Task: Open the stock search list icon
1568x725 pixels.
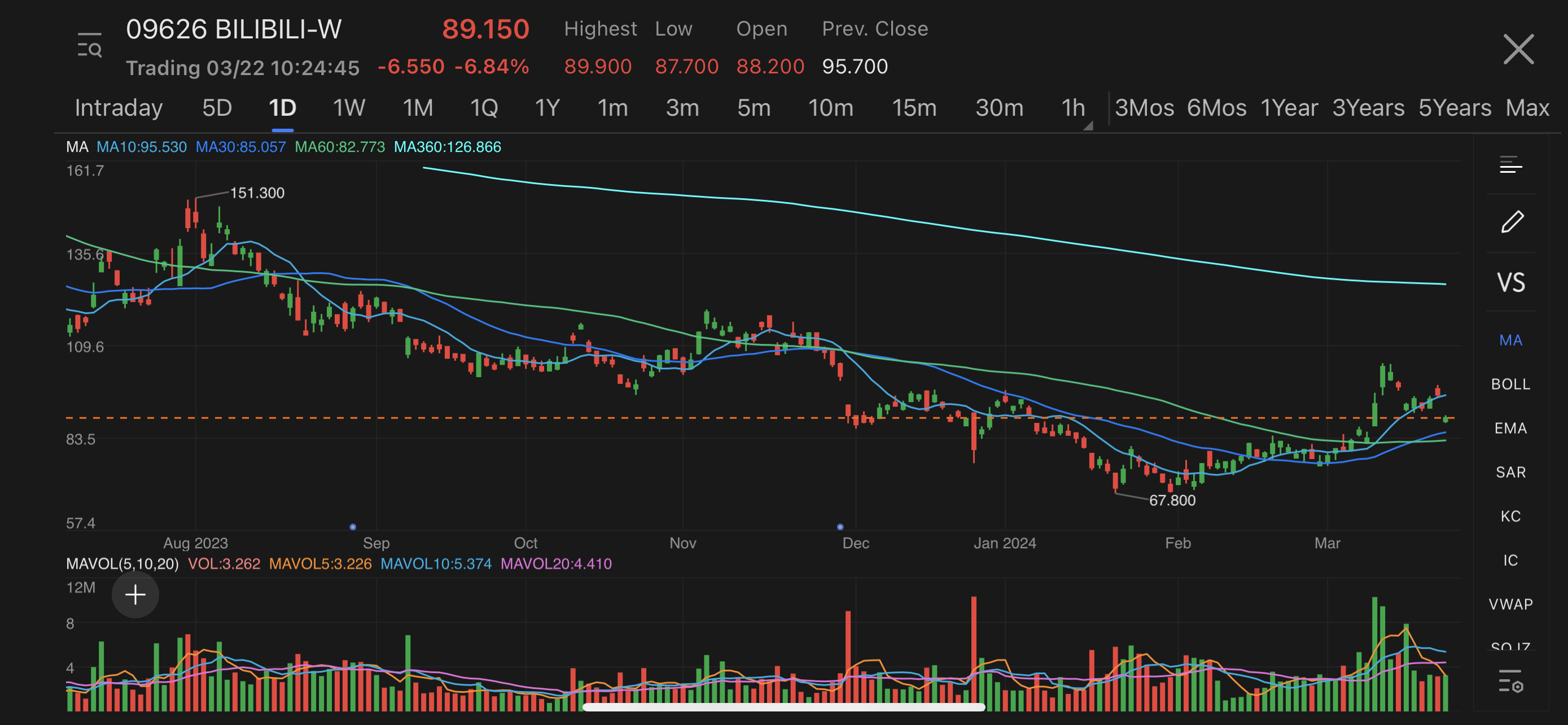Action: (x=90, y=46)
